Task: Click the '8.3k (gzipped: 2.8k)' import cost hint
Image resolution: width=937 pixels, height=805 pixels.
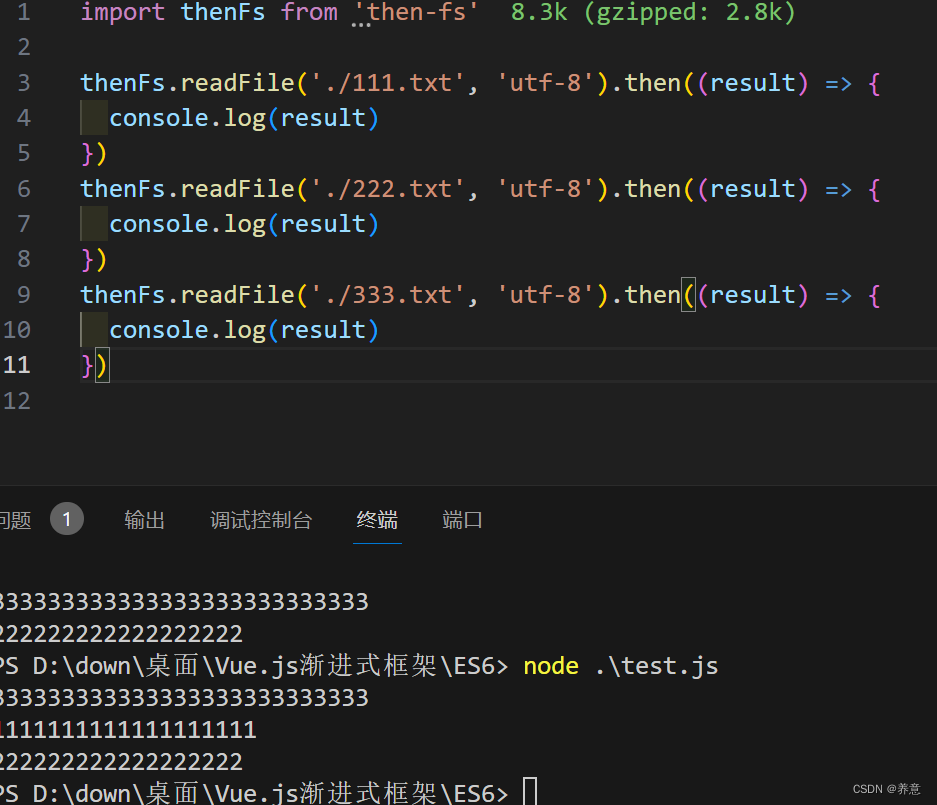Action: pos(651,13)
